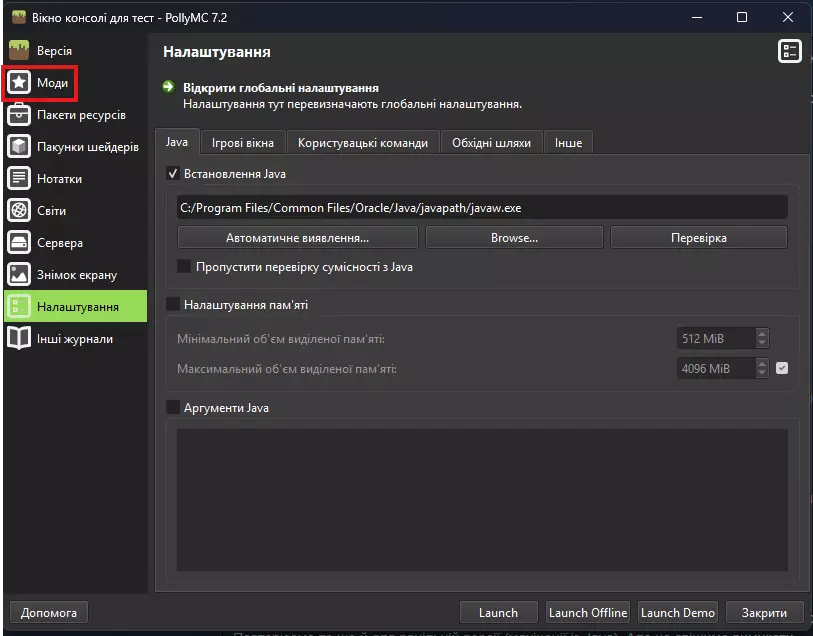This screenshot has height=636, width=813.
Task: Open the Сервера server icon
Action: click(20, 243)
